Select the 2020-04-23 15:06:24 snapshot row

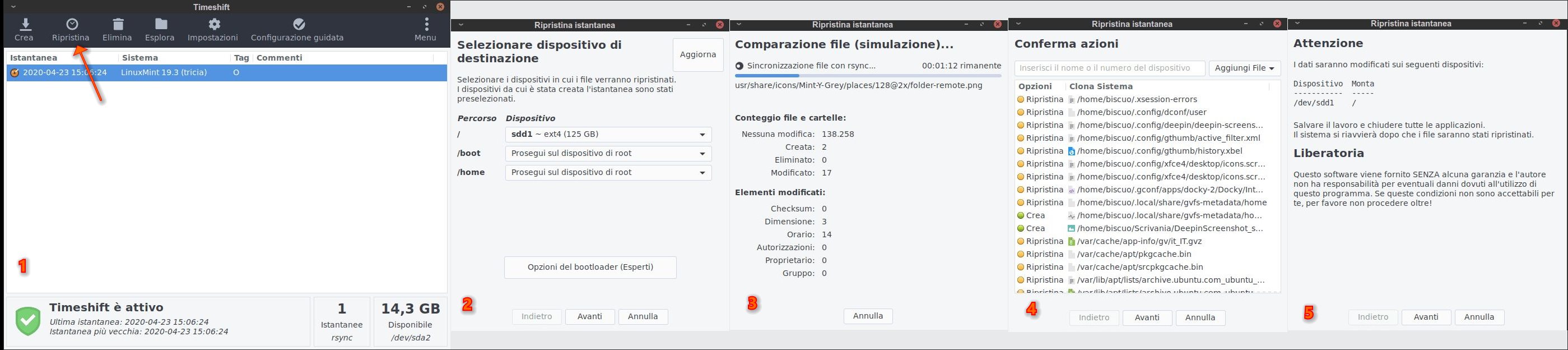coord(226,72)
